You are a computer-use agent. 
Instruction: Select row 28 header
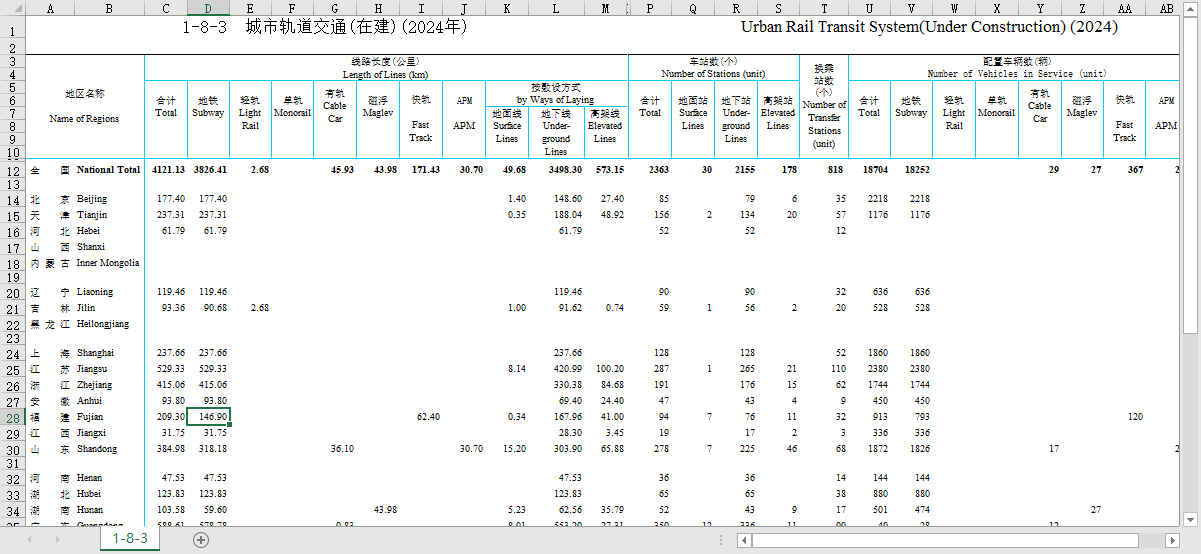[12, 417]
